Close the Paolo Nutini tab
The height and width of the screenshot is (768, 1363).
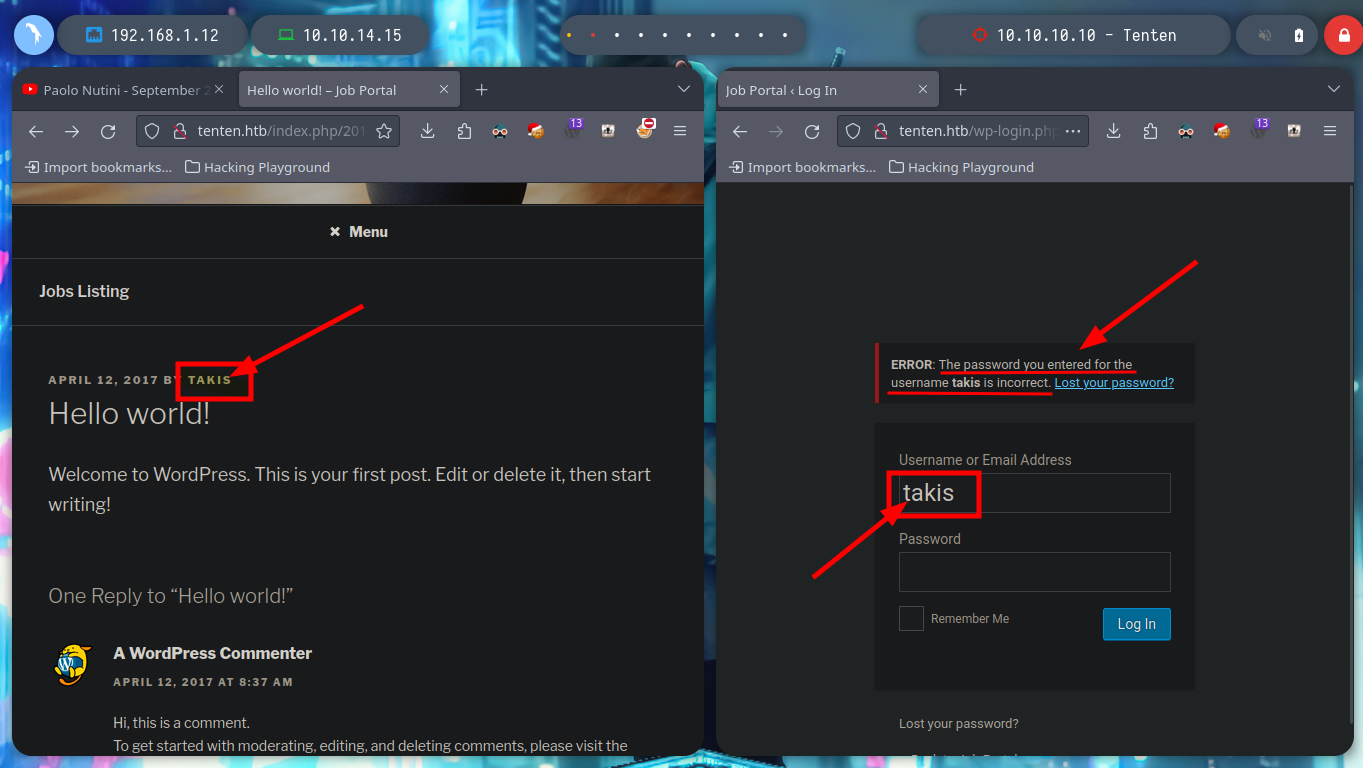220,90
